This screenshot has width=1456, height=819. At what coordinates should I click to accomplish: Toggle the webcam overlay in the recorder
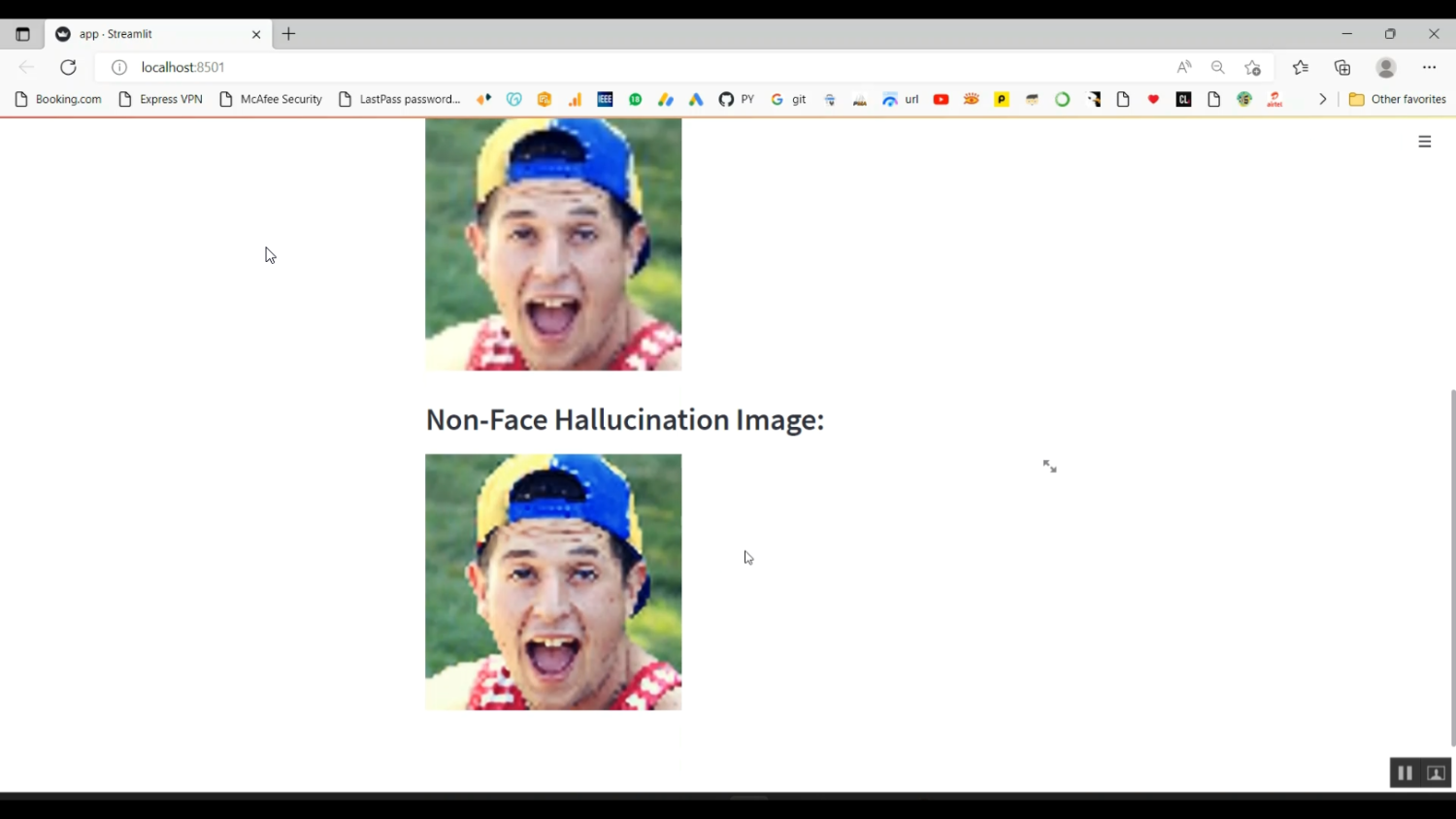(1435, 772)
